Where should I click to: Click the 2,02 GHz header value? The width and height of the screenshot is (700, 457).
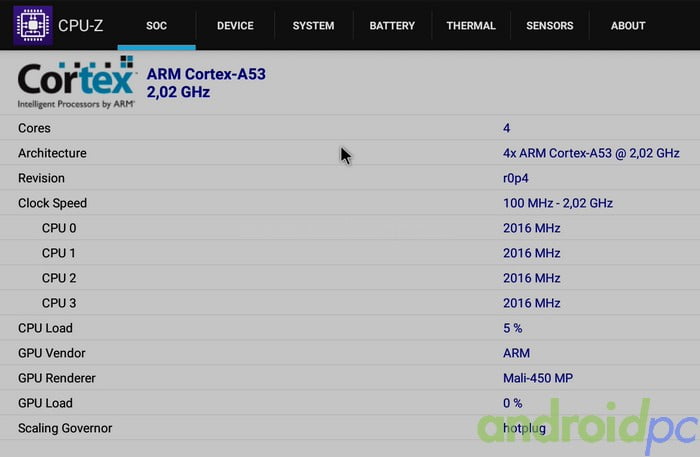coord(178,92)
